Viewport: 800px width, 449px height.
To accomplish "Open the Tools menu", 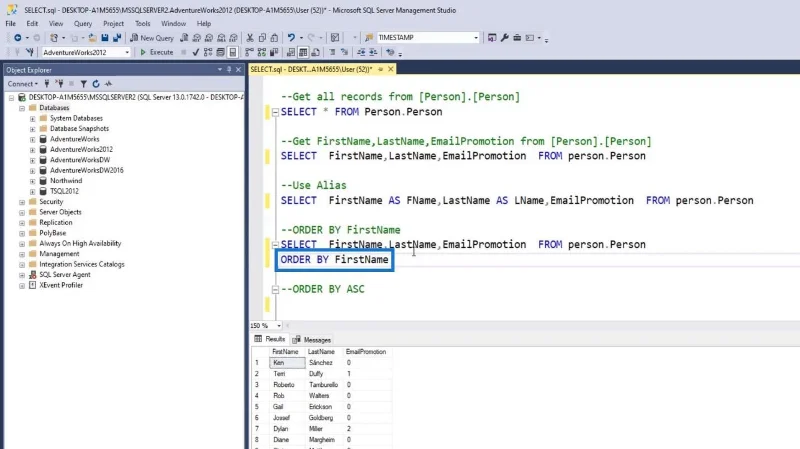I will 142,23.
